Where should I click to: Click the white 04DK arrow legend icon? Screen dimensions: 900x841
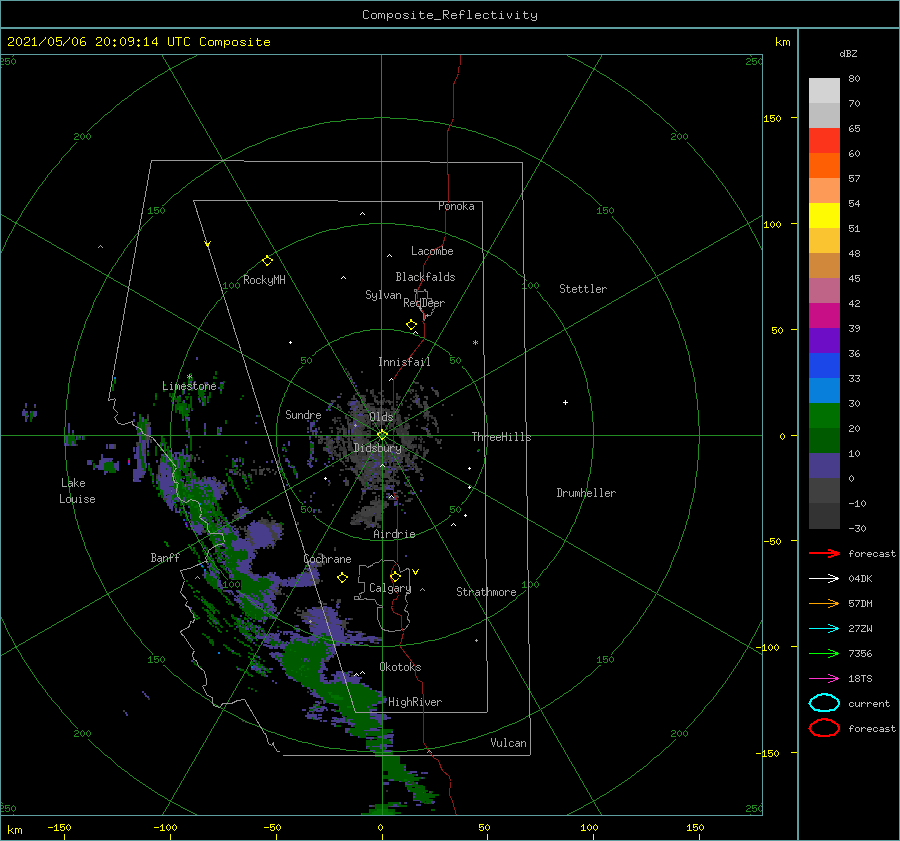click(x=824, y=579)
